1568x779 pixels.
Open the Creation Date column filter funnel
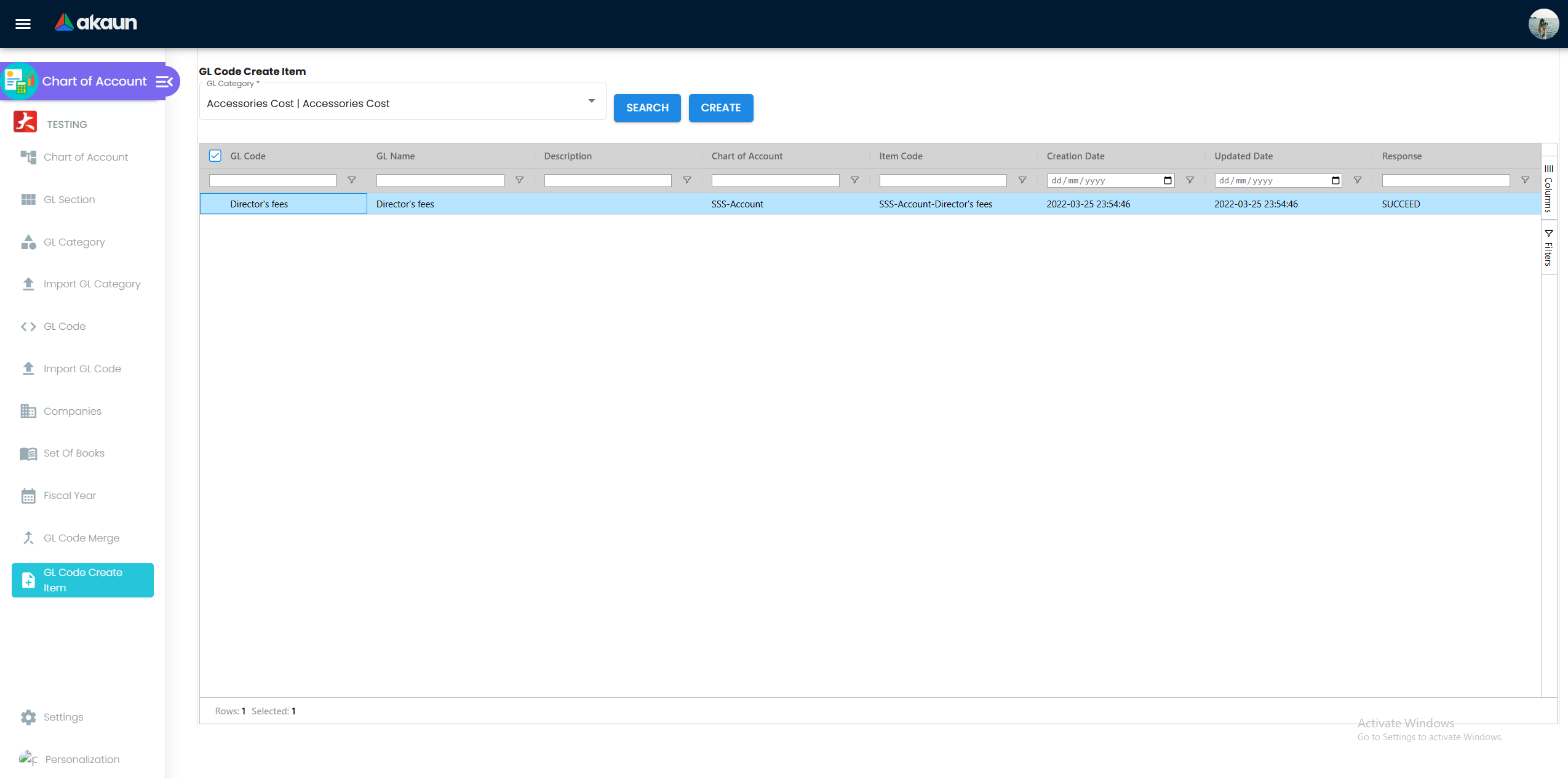[1190, 180]
